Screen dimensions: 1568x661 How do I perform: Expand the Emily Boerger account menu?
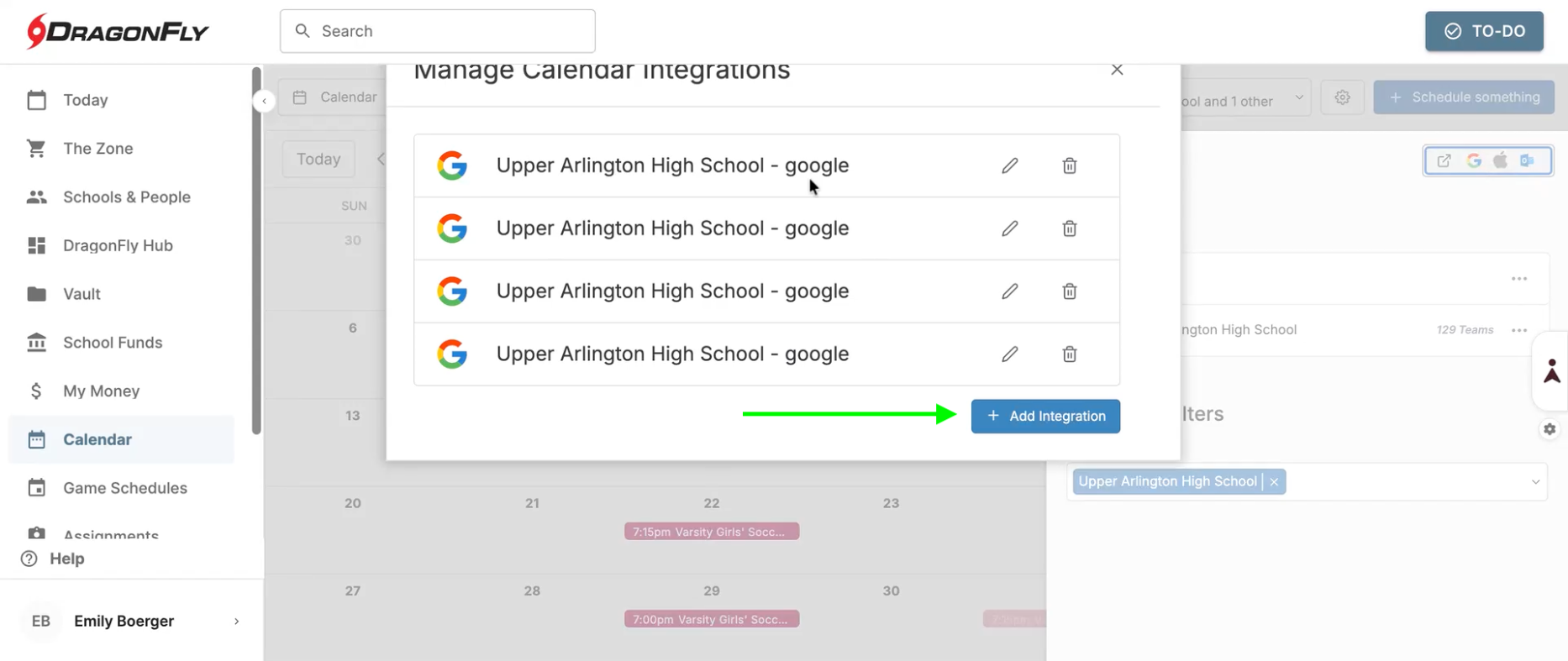(x=236, y=622)
